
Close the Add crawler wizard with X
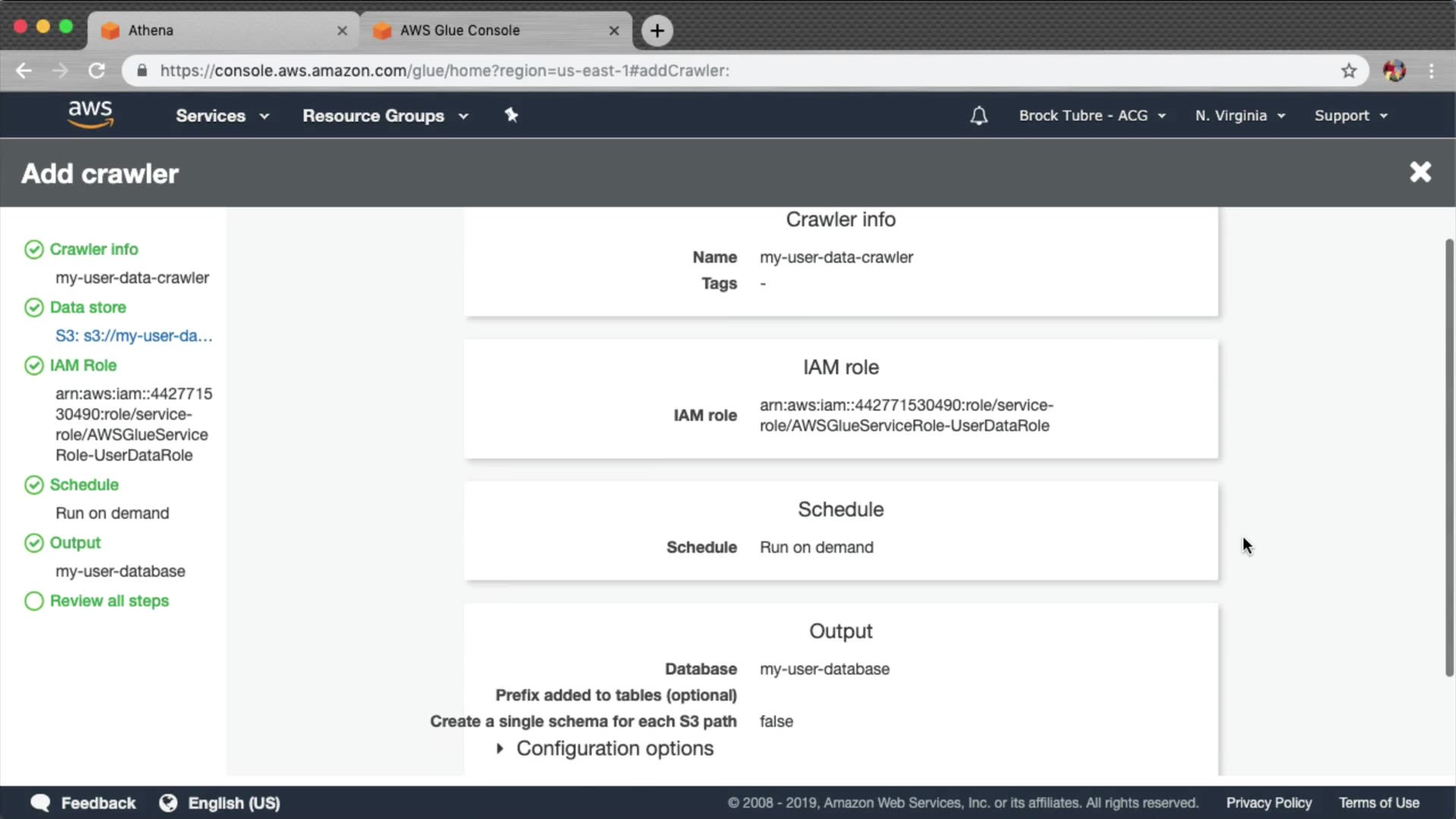tap(1420, 172)
